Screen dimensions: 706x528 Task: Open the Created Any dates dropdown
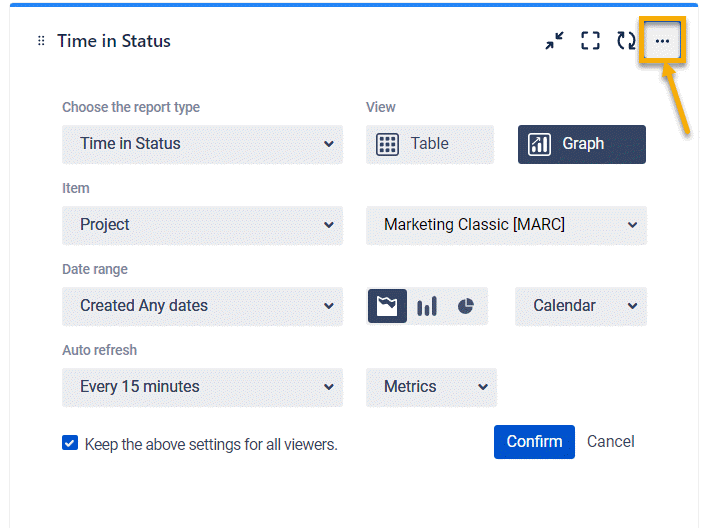202,306
